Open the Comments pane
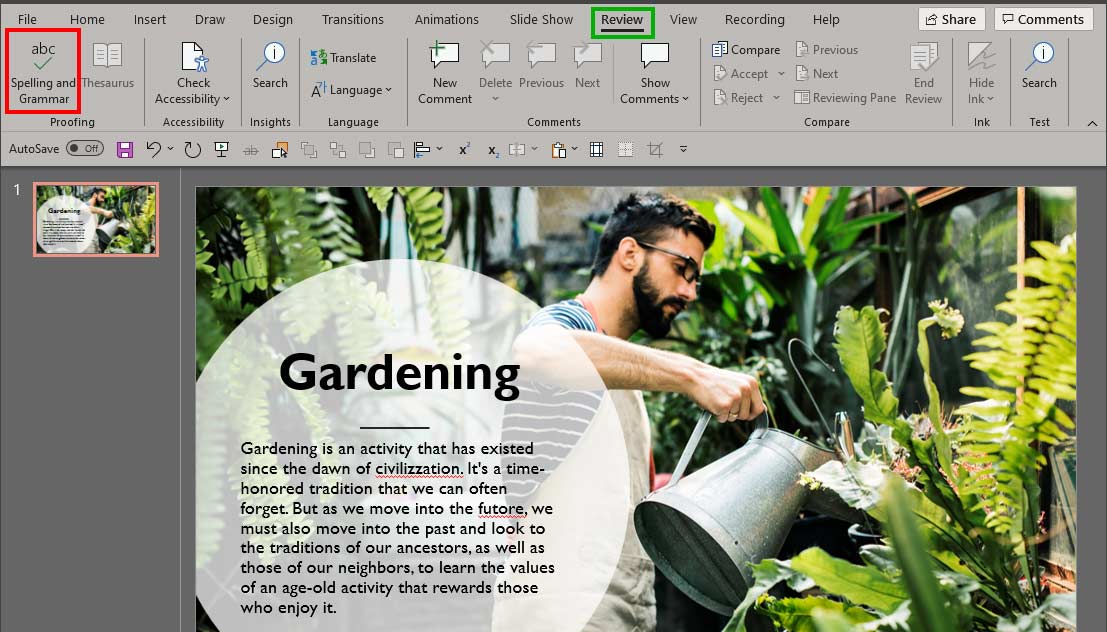The width and height of the screenshot is (1107, 632). pos(1043,18)
